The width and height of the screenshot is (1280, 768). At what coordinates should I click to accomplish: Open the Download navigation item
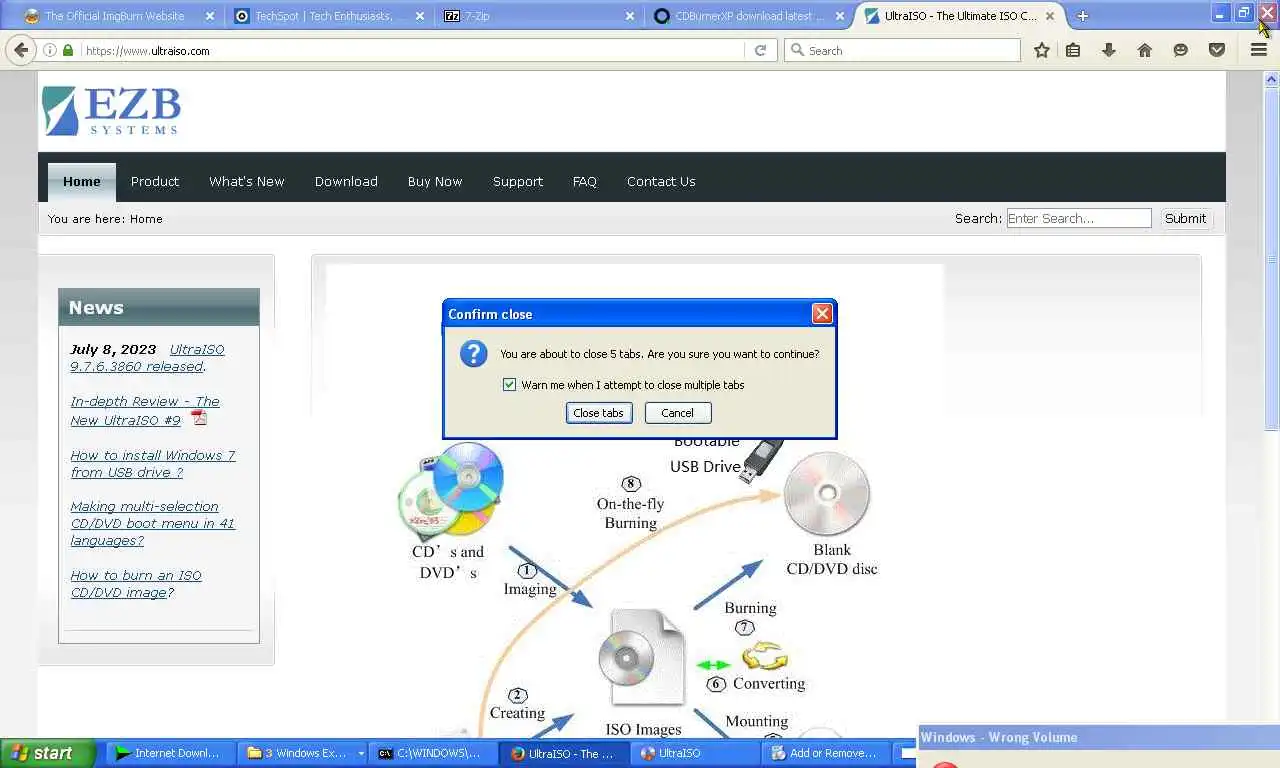coord(346,181)
